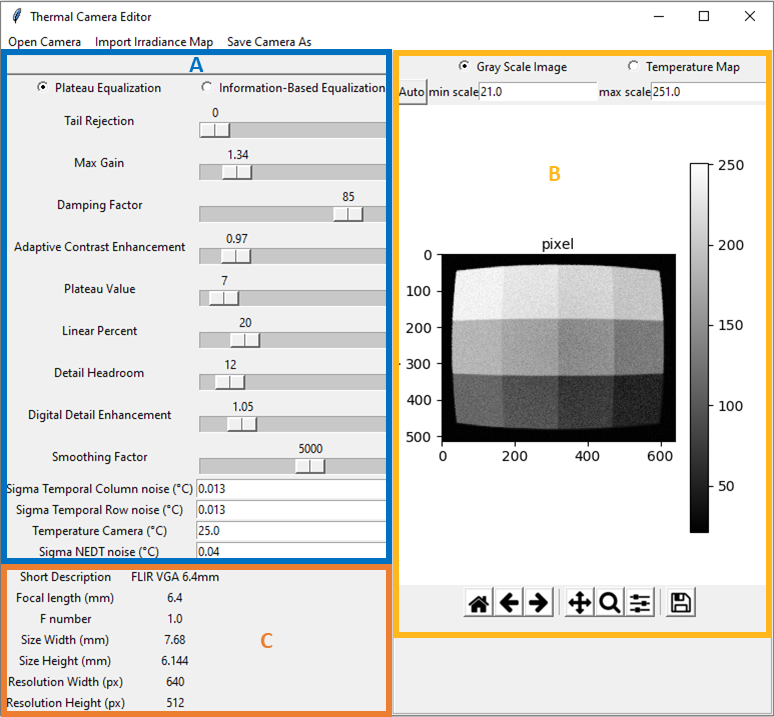
Task: Click the Save figure floppy disk icon
Action: point(680,603)
